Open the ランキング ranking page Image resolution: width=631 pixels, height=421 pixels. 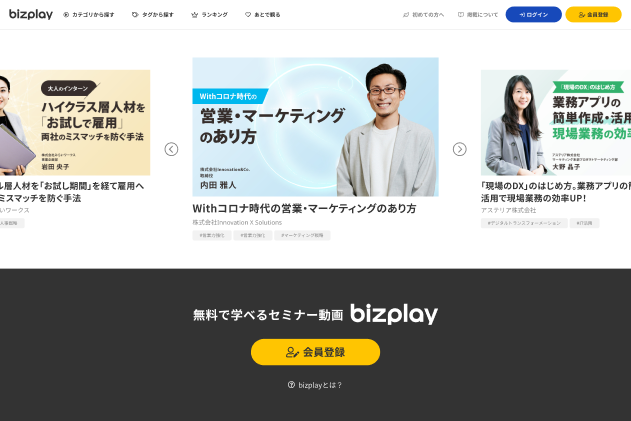point(209,14)
